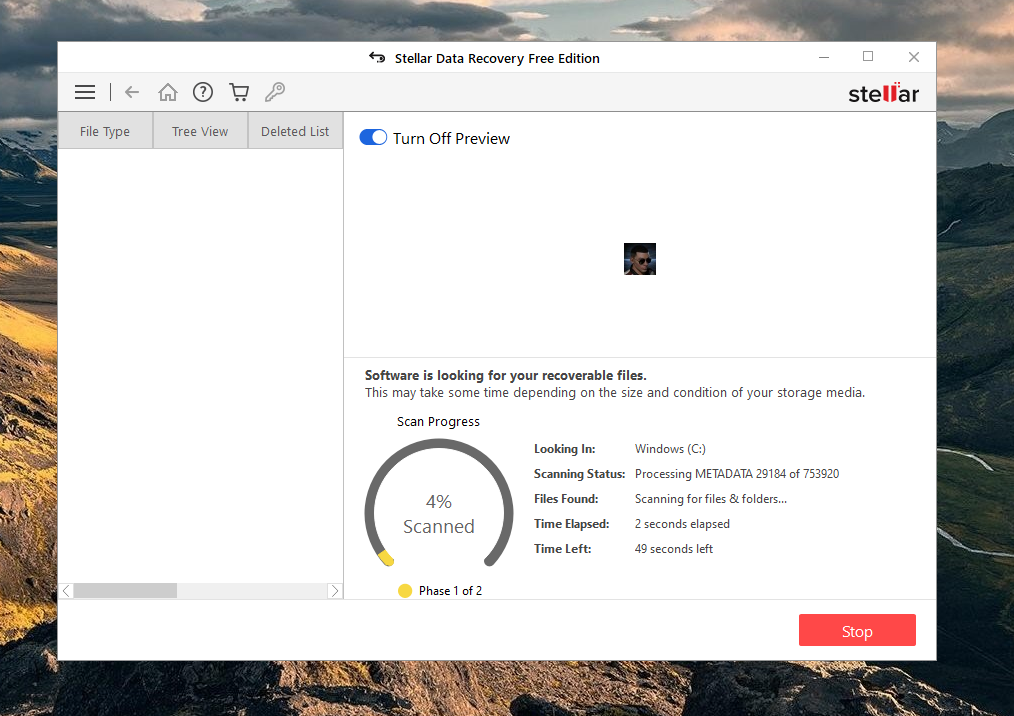Click the circular scan progress gauge
Image resolution: width=1014 pixels, height=716 pixels.
[438, 504]
